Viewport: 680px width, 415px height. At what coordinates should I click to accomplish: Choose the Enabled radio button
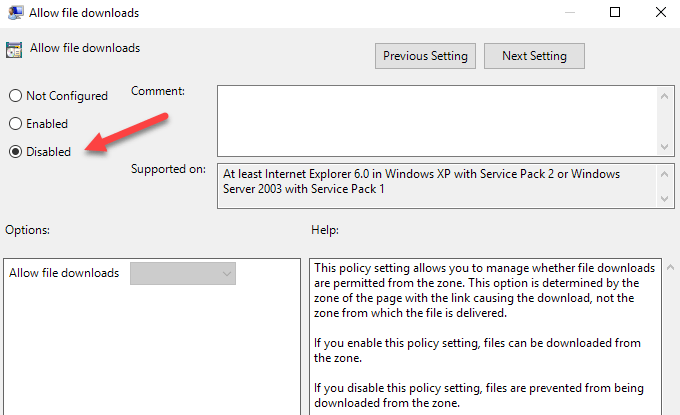[15, 124]
